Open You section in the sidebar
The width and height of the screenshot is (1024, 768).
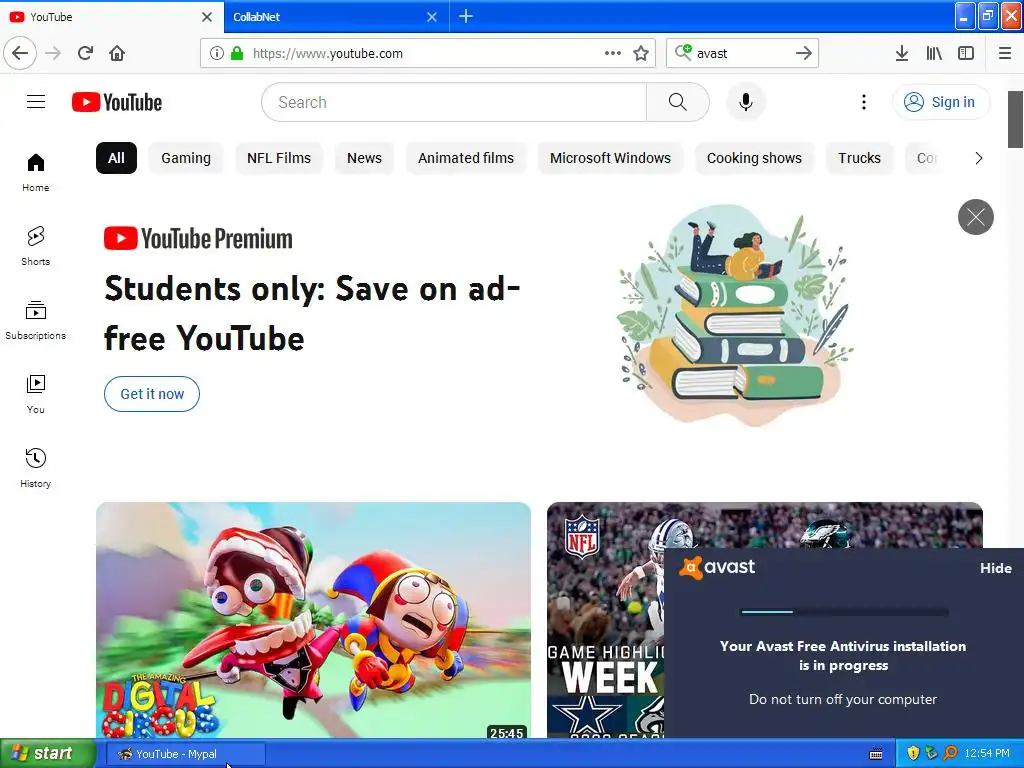tap(35, 394)
